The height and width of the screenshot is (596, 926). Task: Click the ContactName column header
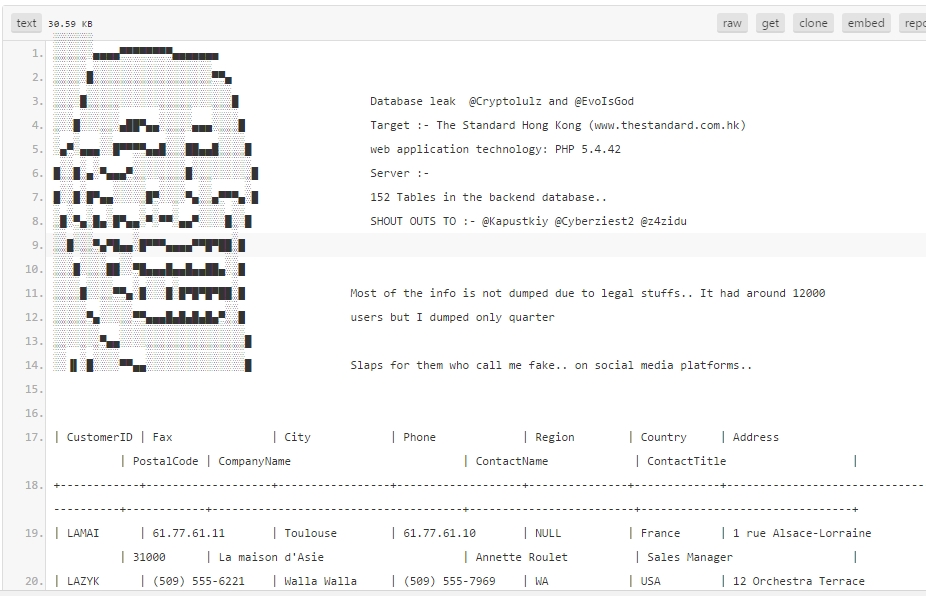point(512,461)
